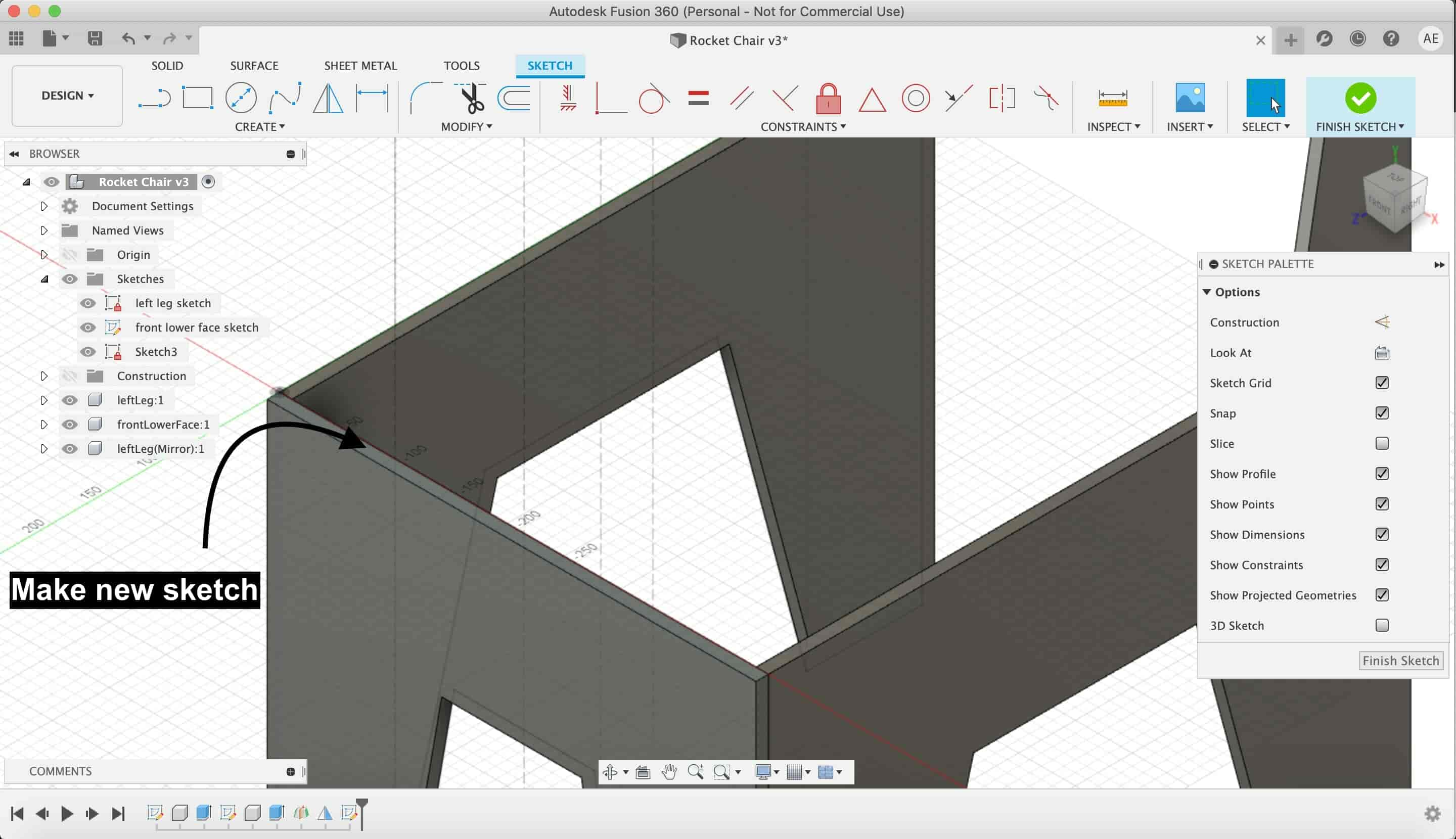The height and width of the screenshot is (839, 1456).
Task: Select the Fillet tool
Action: (425, 98)
